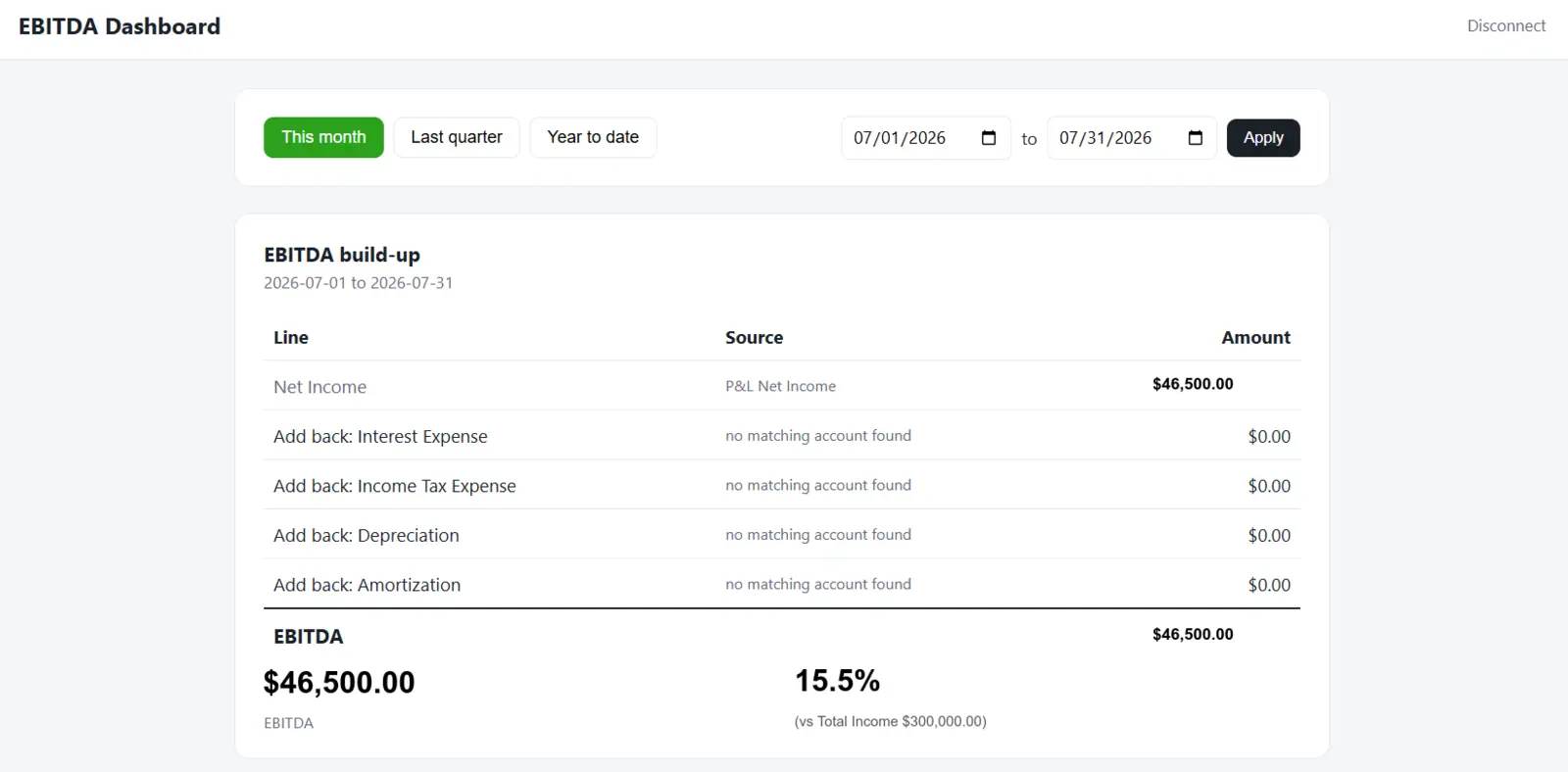Image resolution: width=1568 pixels, height=772 pixels.
Task: Click the EBITDA Dashboard title
Action: click(x=120, y=26)
